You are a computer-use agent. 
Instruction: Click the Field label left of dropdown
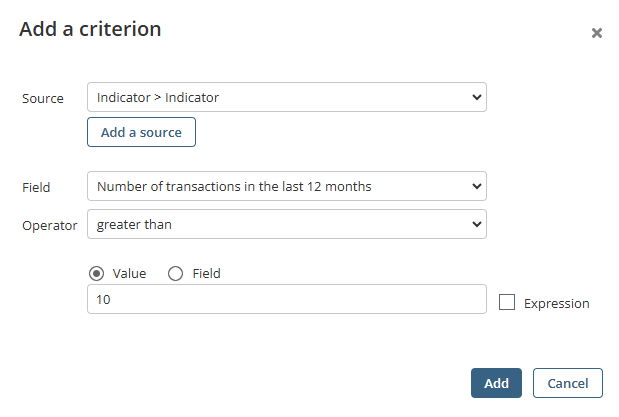tap(36, 187)
